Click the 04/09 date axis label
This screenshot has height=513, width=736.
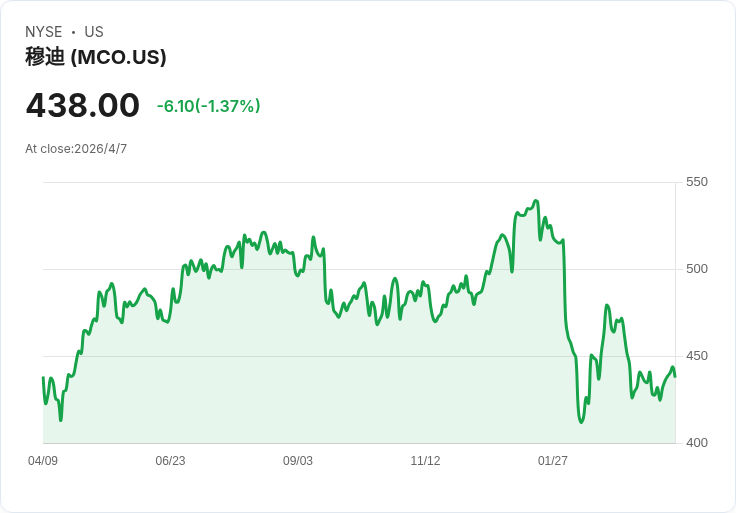[43, 461]
